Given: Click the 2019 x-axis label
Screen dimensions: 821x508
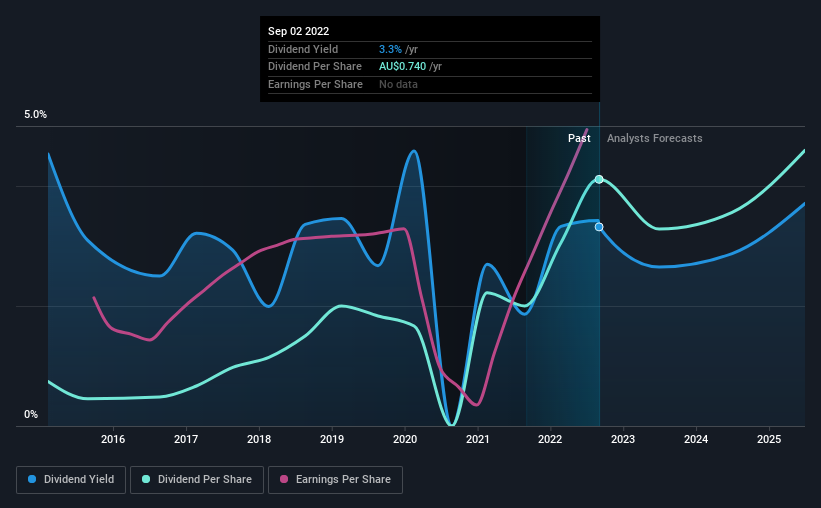Looking at the screenshot, I should pyautogui.click(x=332, y=439).
